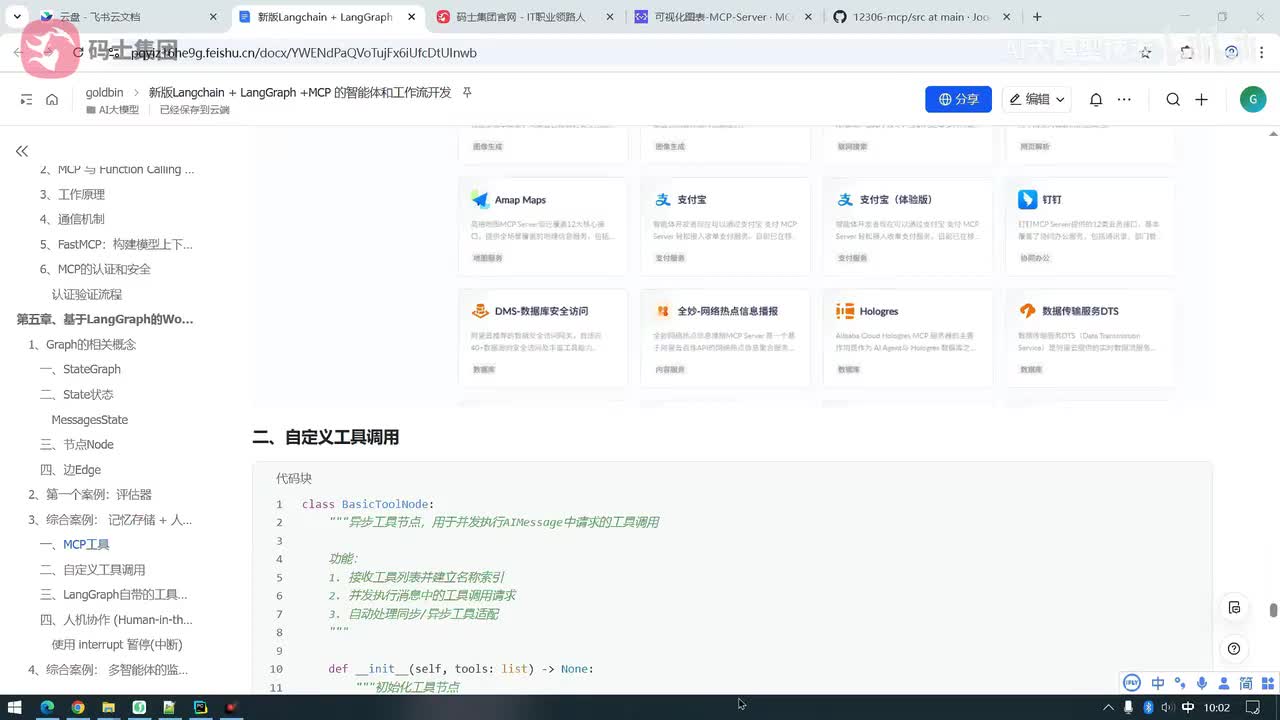Open the 支付宝（体验版）card
This screenshot has height=720, width=1280.
pos(908,226)
